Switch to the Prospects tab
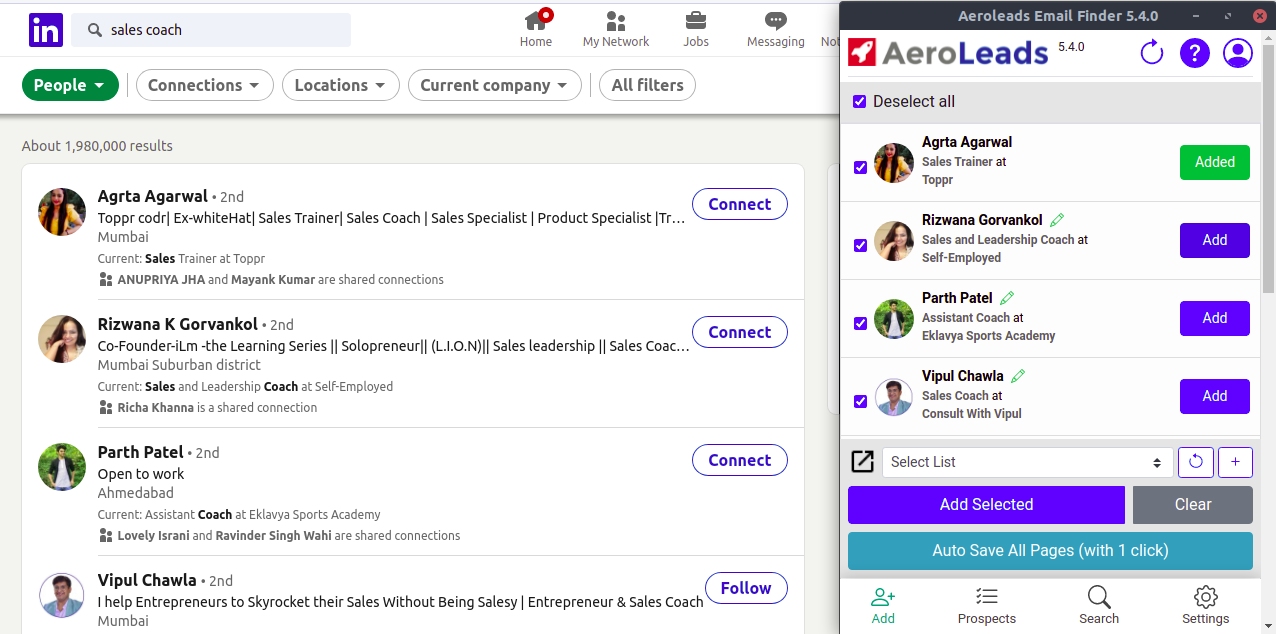This screenshot has height=634, width=1276. (987, 606)
